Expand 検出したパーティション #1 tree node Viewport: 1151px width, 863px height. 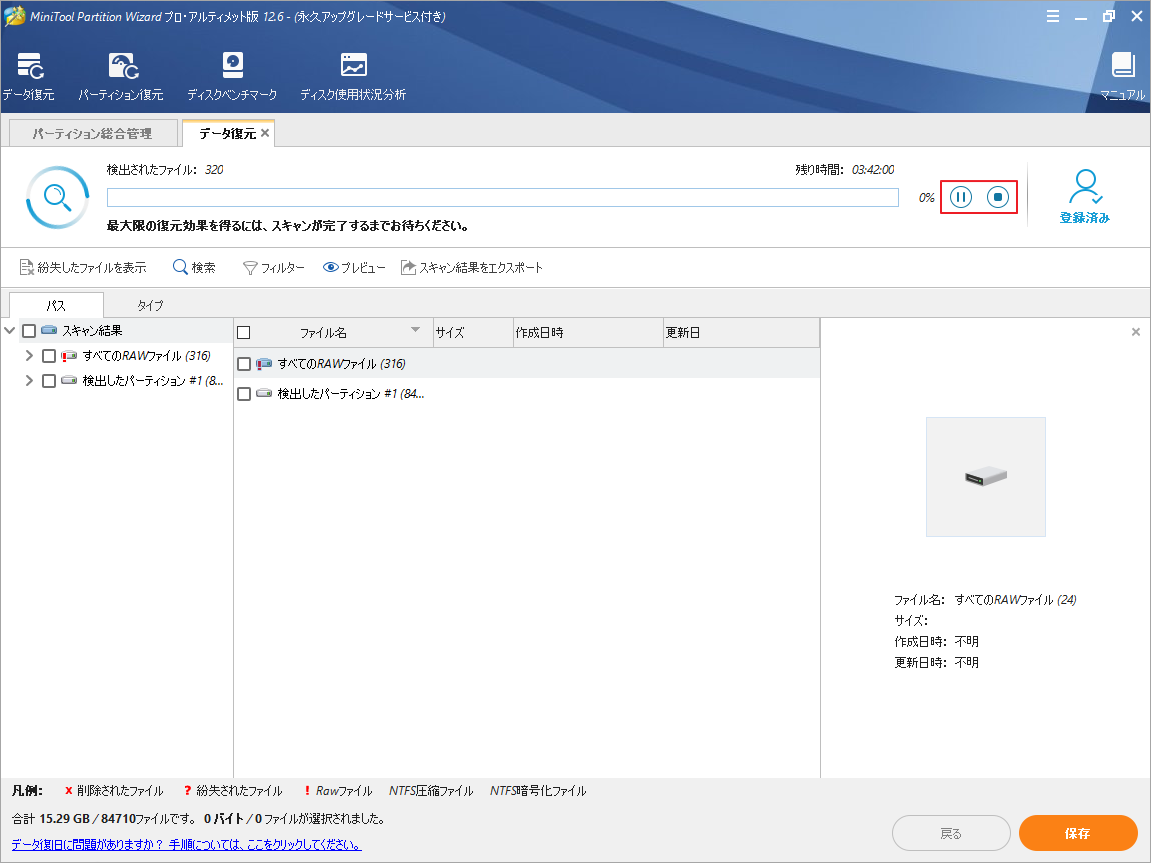(28, 380)
